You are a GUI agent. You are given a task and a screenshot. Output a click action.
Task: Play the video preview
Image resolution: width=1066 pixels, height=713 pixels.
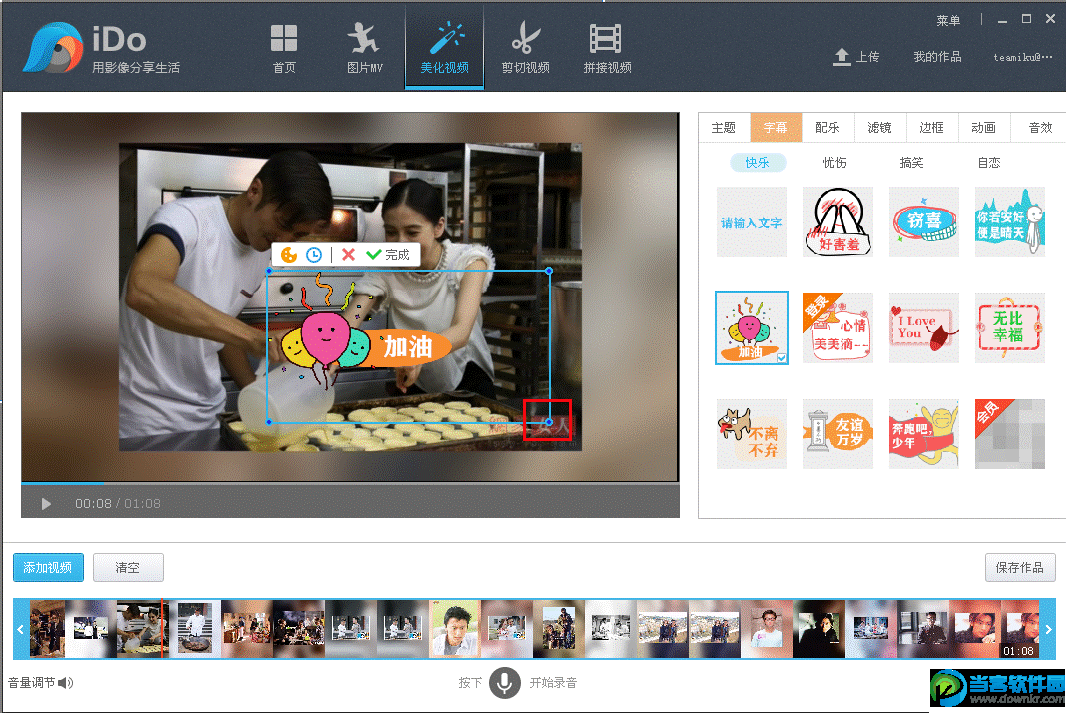tap(46, 504)
